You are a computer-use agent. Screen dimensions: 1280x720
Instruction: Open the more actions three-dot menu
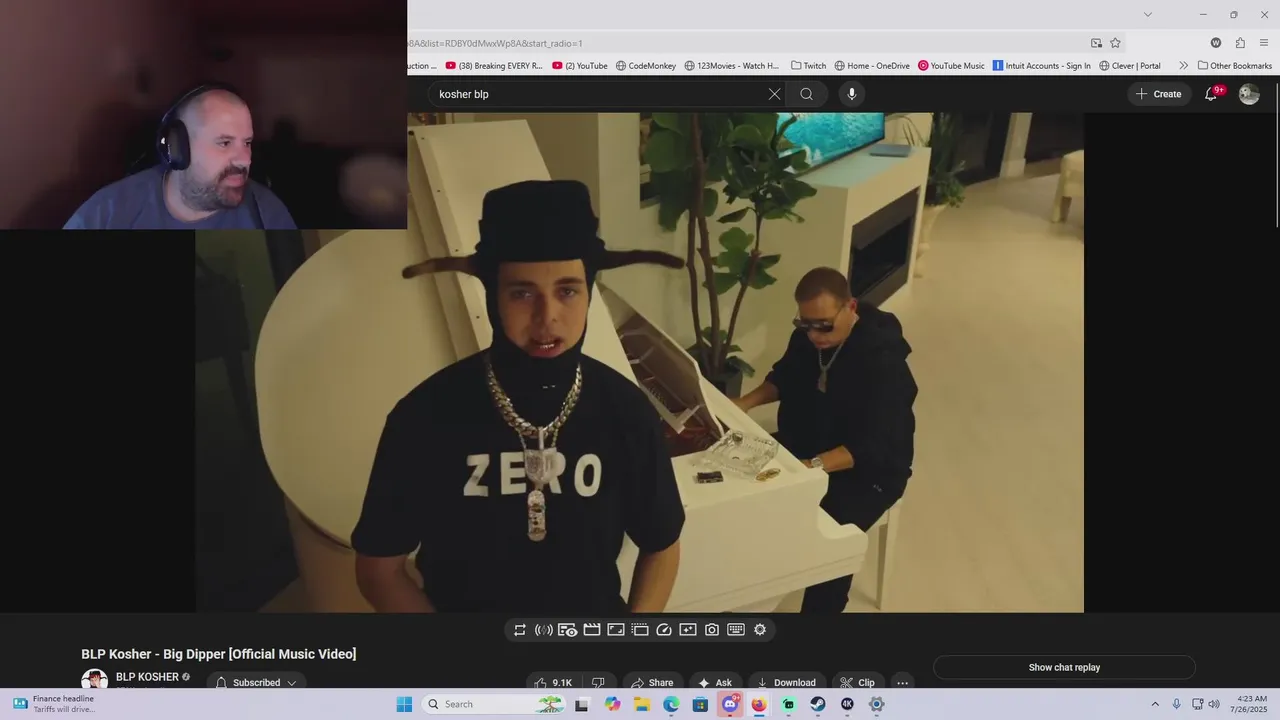(x=902, y=682)
